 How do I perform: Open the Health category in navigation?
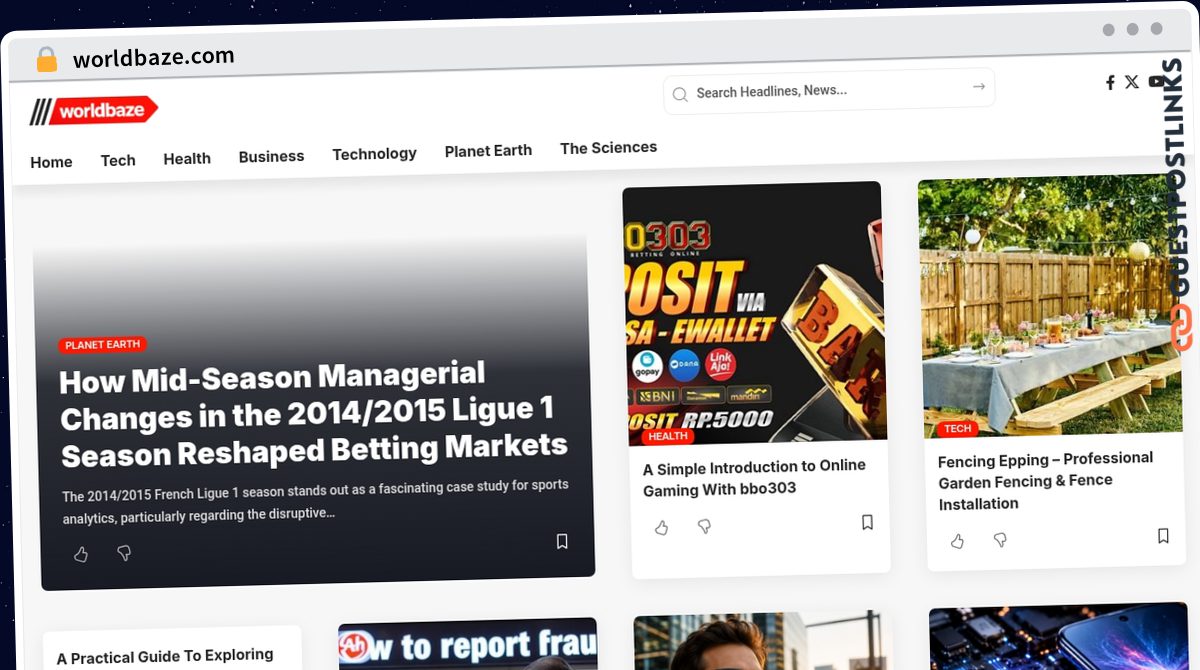tap(187, 158)
